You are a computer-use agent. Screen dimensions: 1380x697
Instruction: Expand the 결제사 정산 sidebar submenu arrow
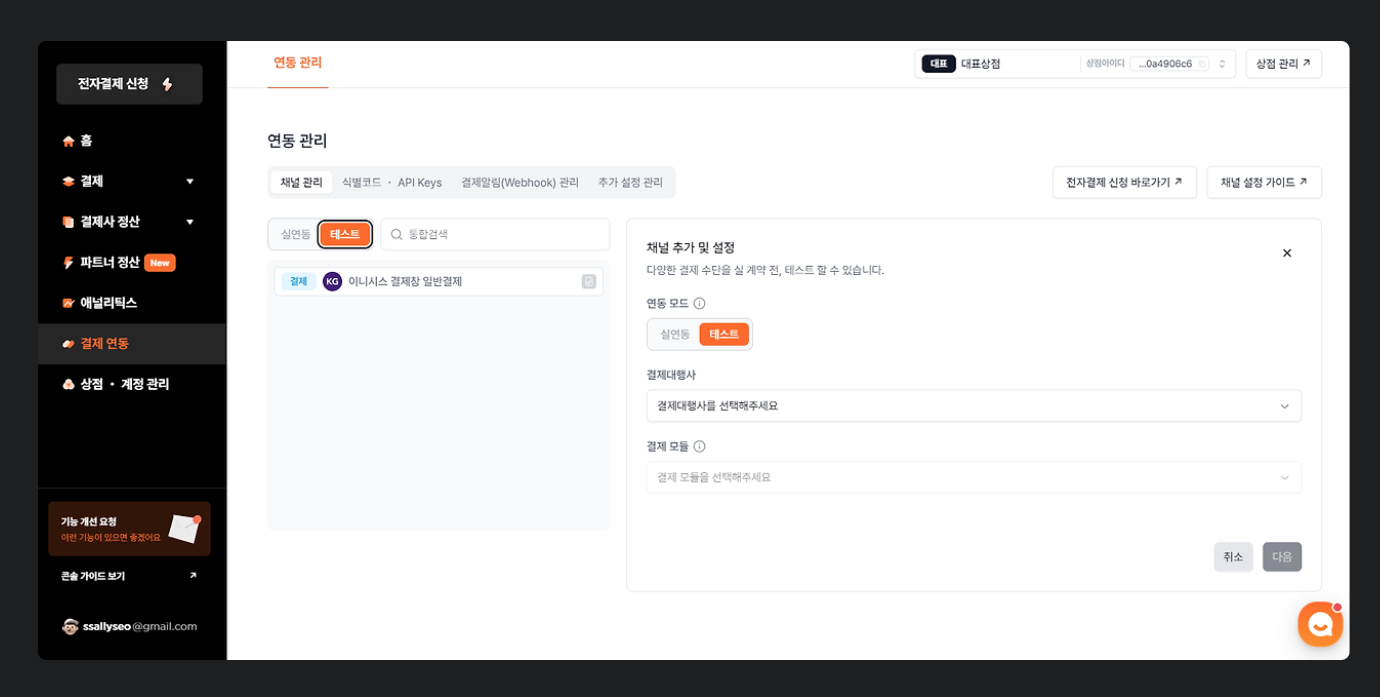click(x=190, y=222)
